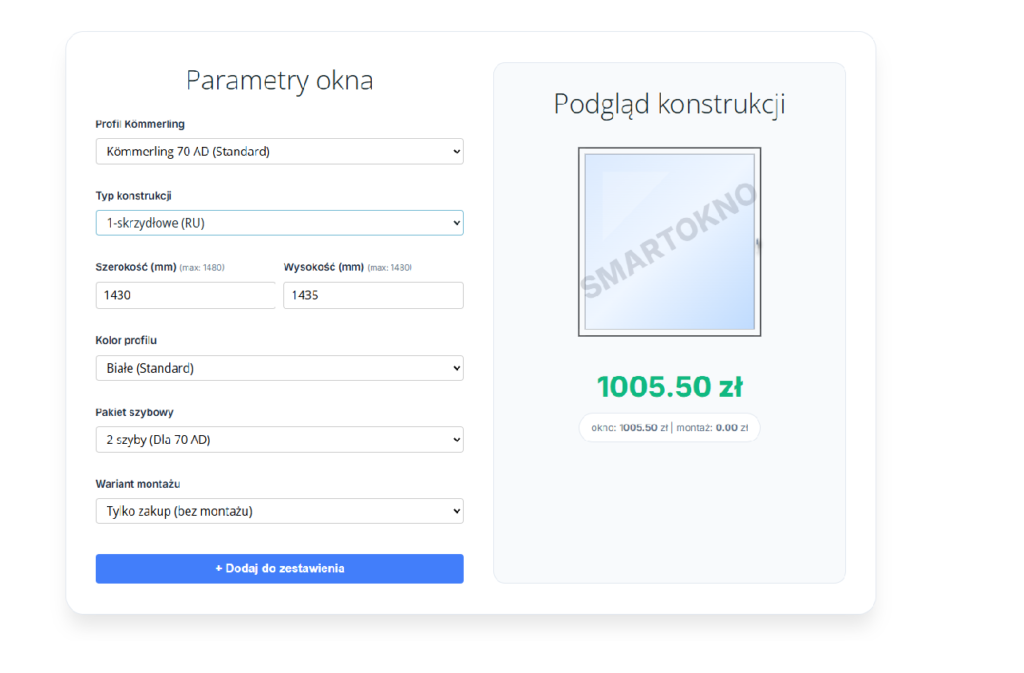Open the Typ konstrukcji dropdown

279,222
